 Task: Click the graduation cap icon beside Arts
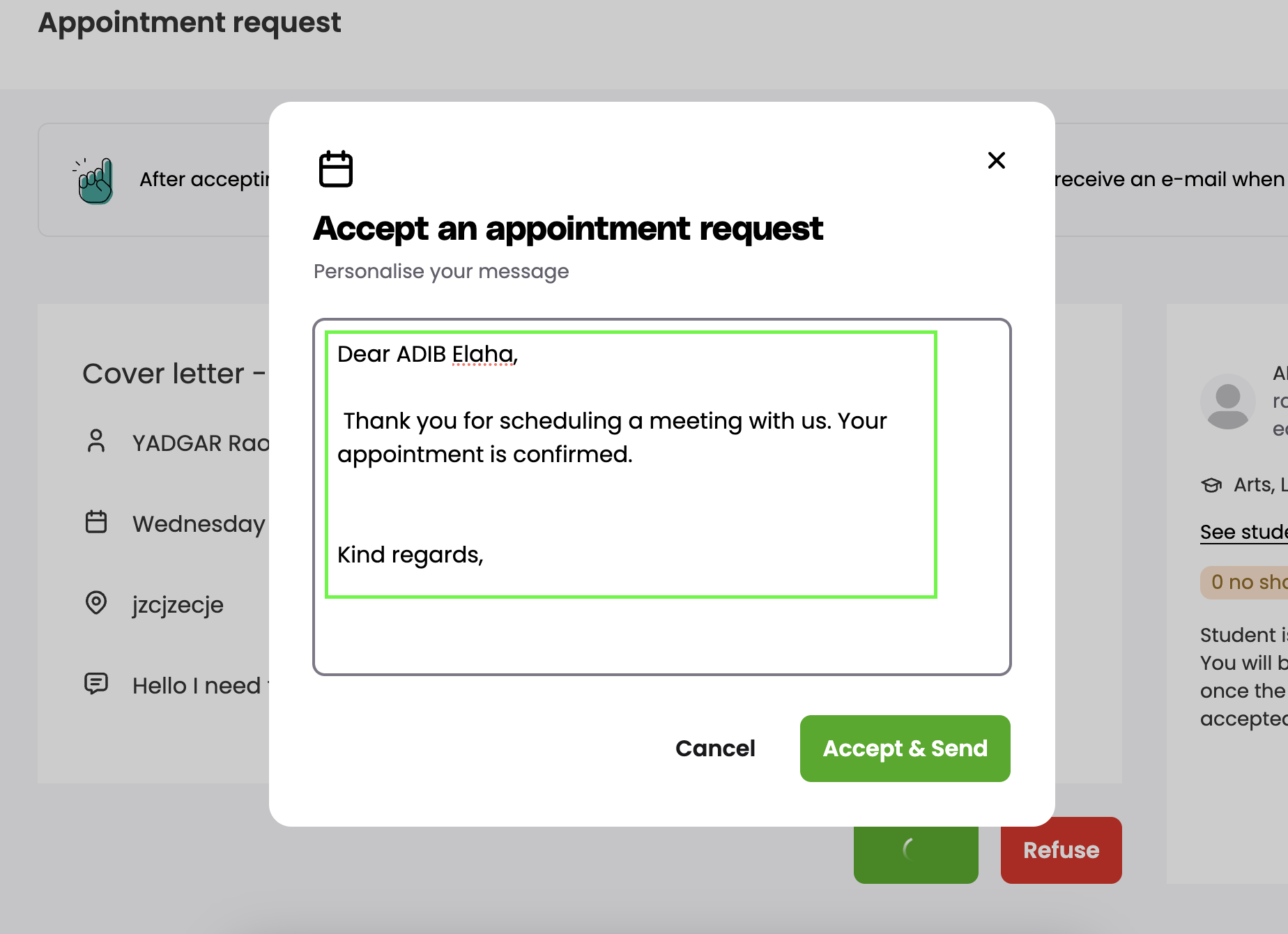click(1212, 485)
